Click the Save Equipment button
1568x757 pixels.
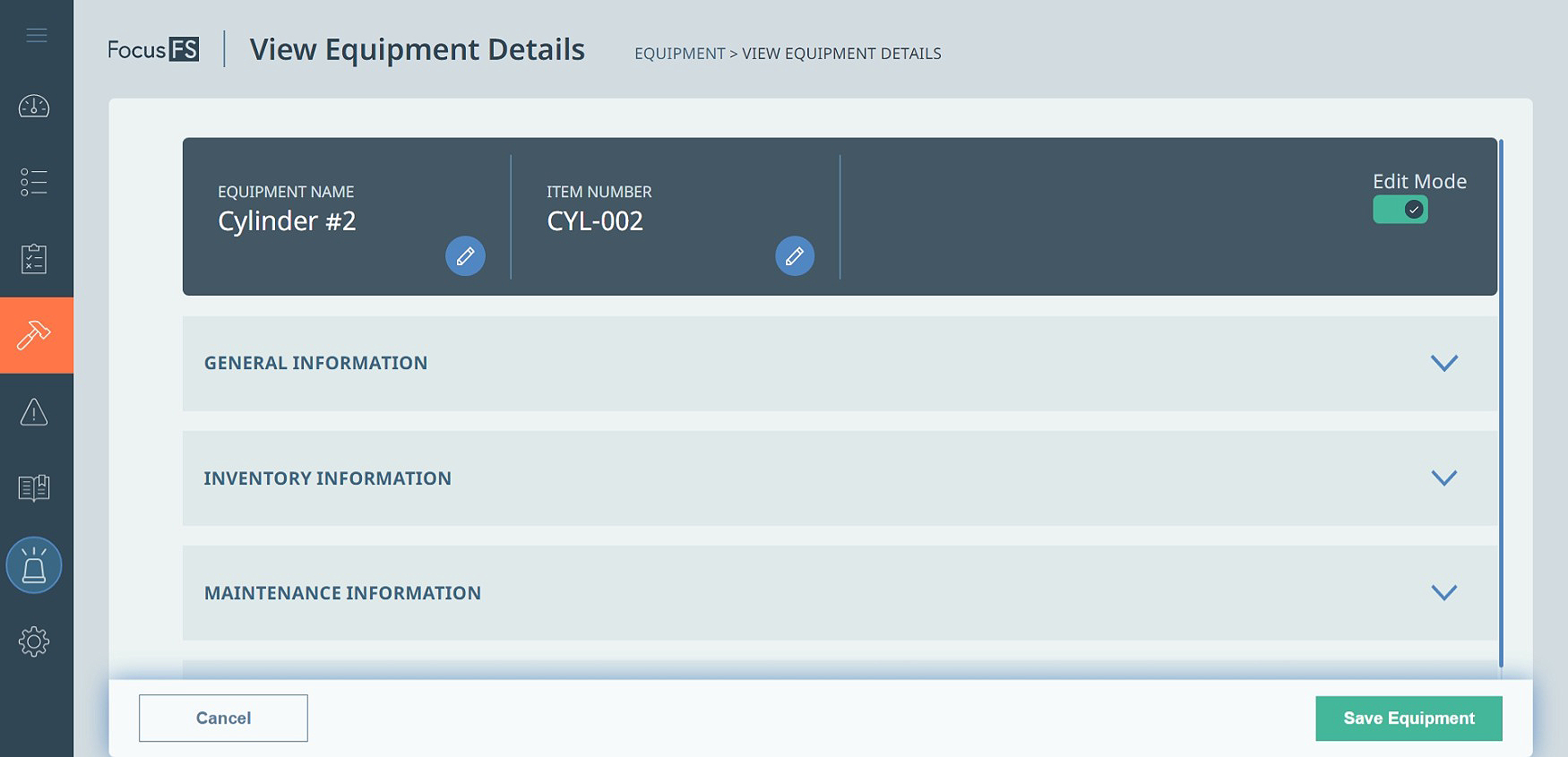pyautogui.click(x=1409, y=718)
